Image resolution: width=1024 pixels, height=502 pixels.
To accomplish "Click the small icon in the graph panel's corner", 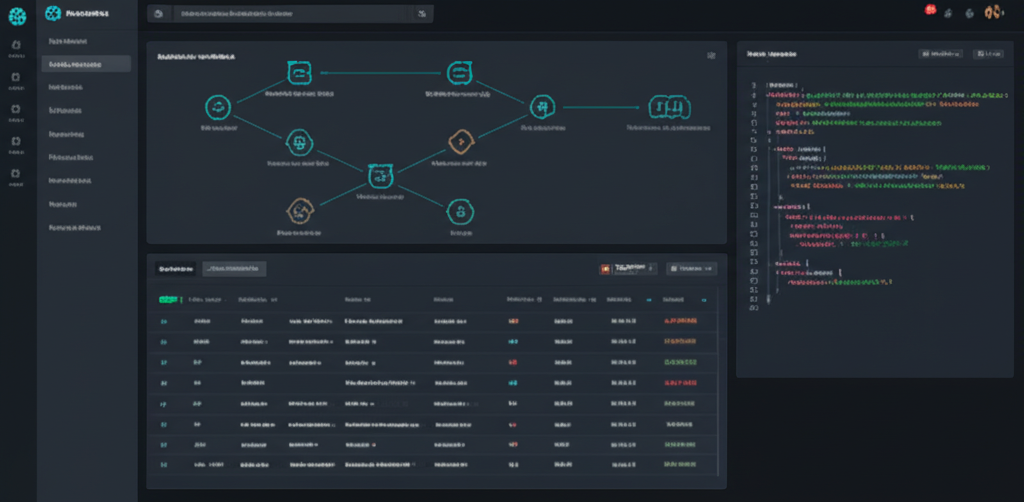I will click(711, 55).
